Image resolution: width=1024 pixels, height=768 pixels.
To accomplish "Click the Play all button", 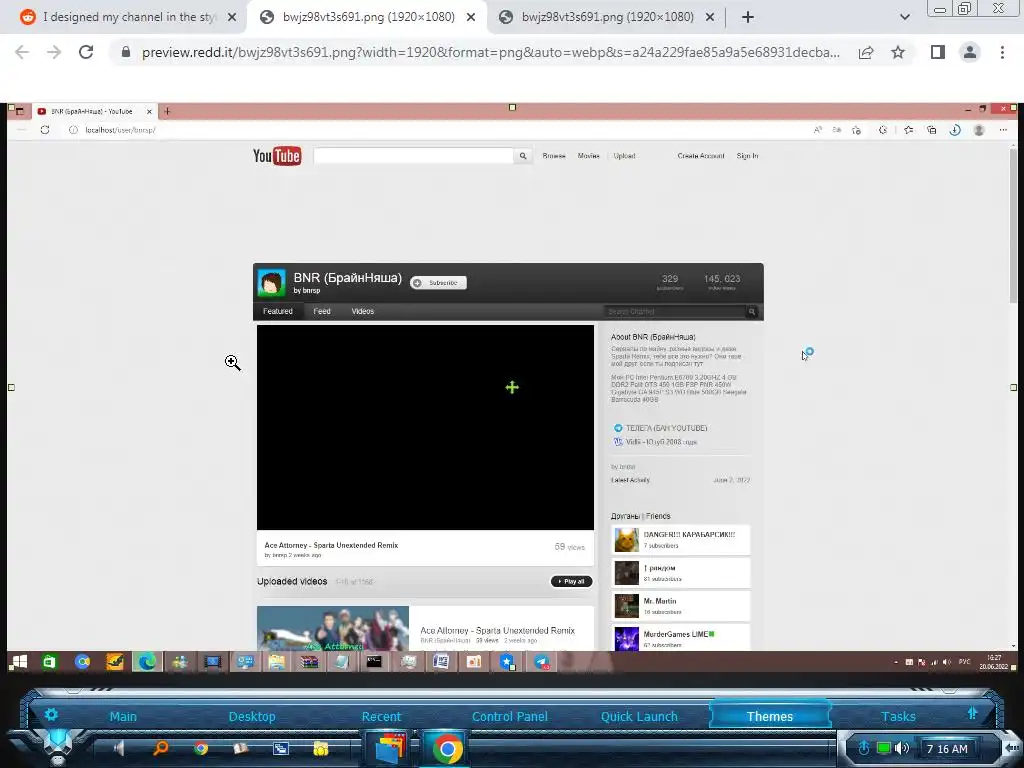I will point(571,581).
